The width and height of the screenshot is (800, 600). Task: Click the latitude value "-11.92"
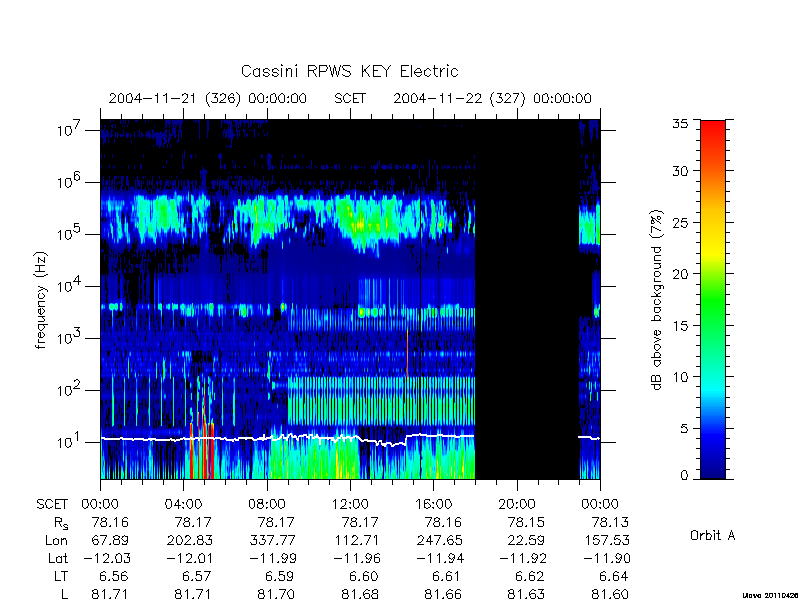(523, 558)
